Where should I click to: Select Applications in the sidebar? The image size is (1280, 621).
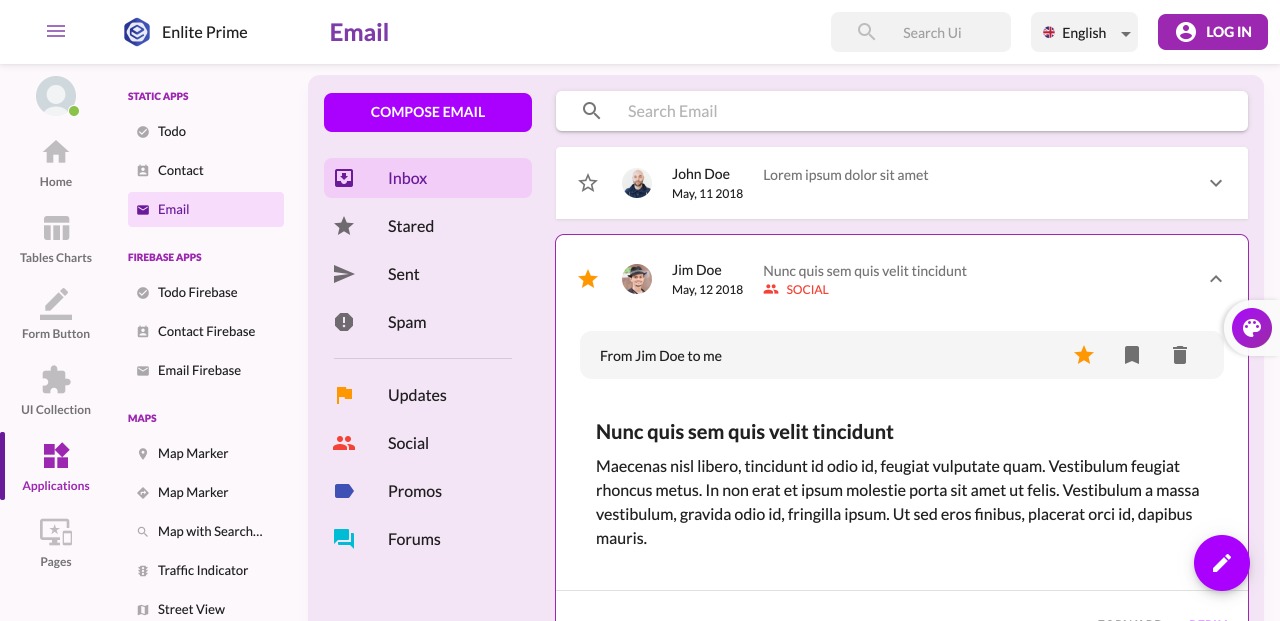(x=56, y=468)
